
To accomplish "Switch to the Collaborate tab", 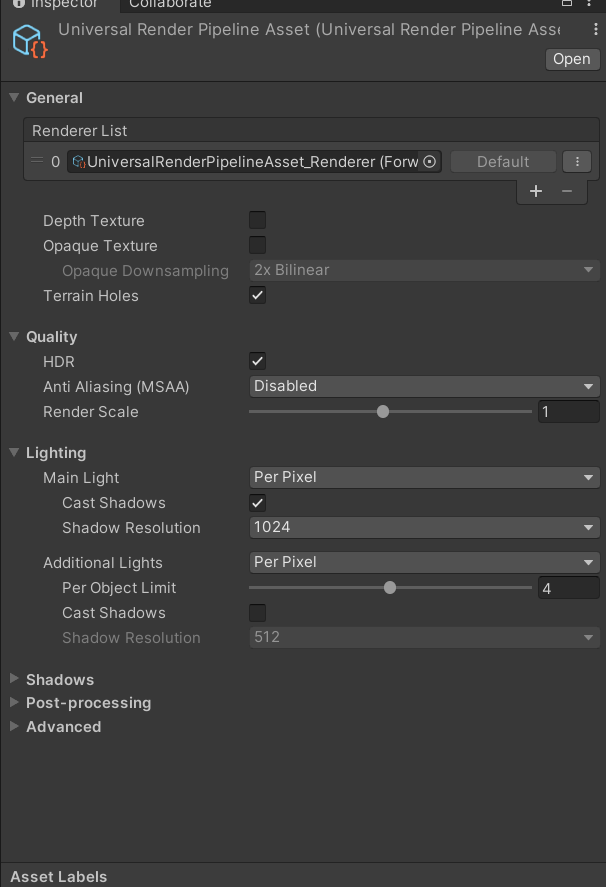I will click(x=169, y=6).
